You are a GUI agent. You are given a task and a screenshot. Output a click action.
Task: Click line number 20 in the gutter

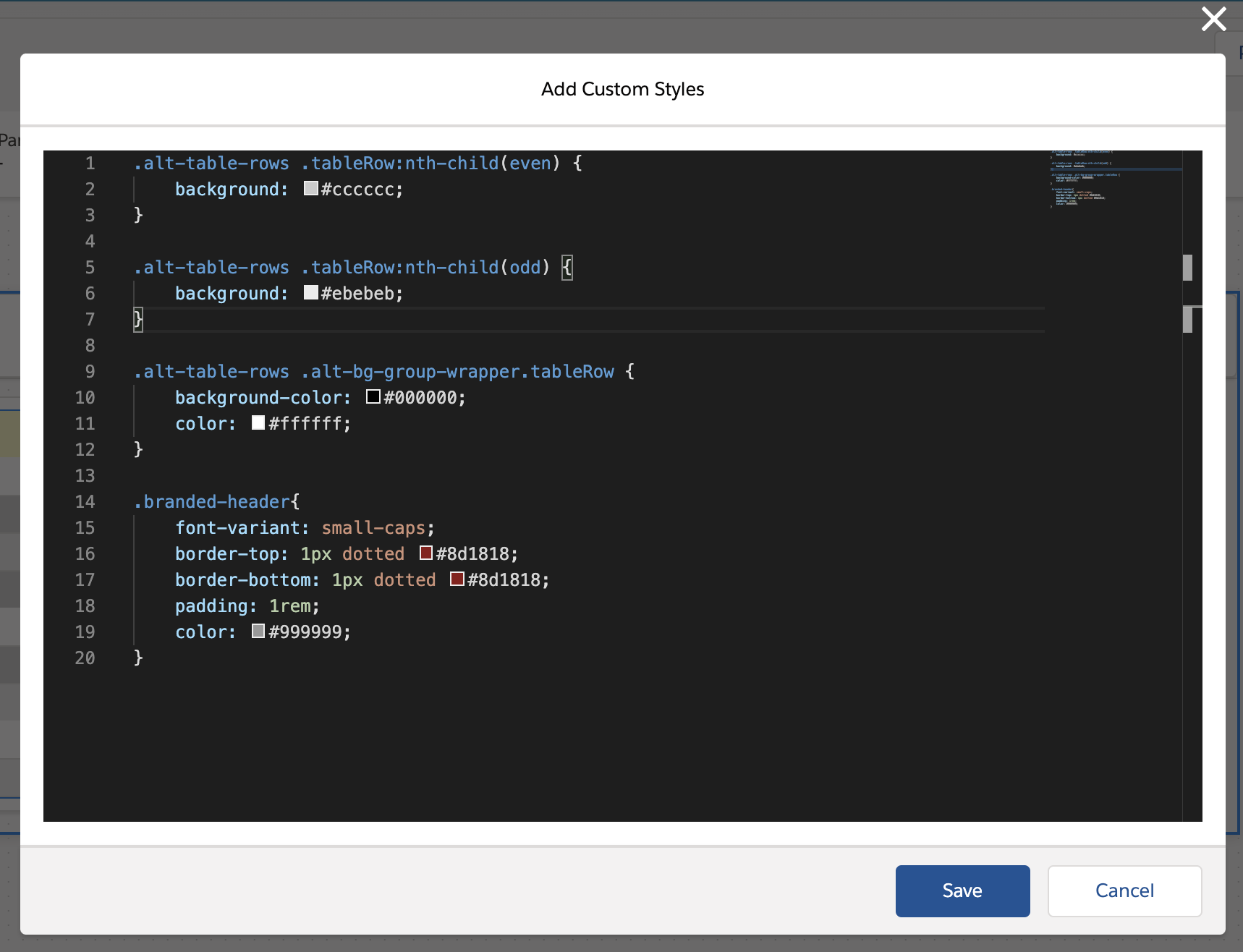click(85, 658)
